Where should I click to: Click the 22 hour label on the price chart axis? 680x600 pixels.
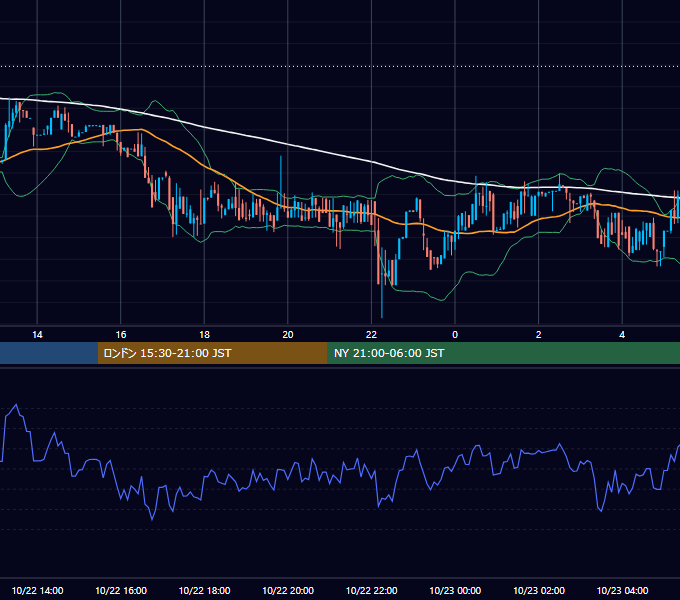[371, 335]
